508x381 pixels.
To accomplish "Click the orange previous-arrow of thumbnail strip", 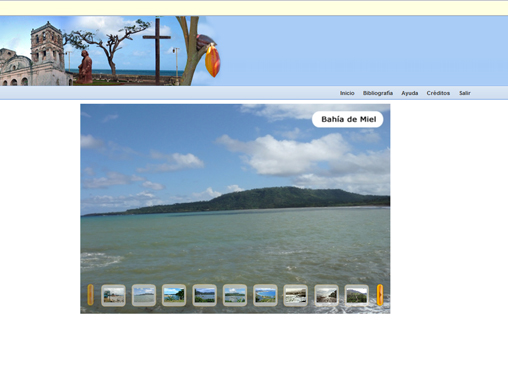I will point(90,295).
